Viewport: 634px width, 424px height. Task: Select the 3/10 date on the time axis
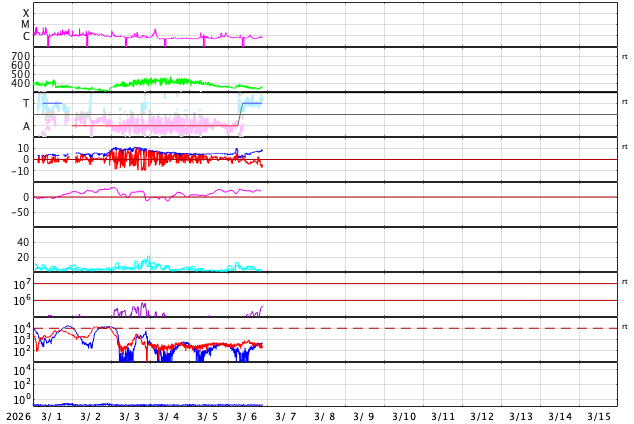[403, 416]
